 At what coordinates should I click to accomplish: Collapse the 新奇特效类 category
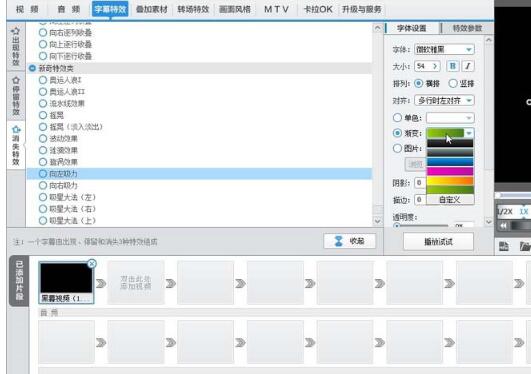point(32,68)
